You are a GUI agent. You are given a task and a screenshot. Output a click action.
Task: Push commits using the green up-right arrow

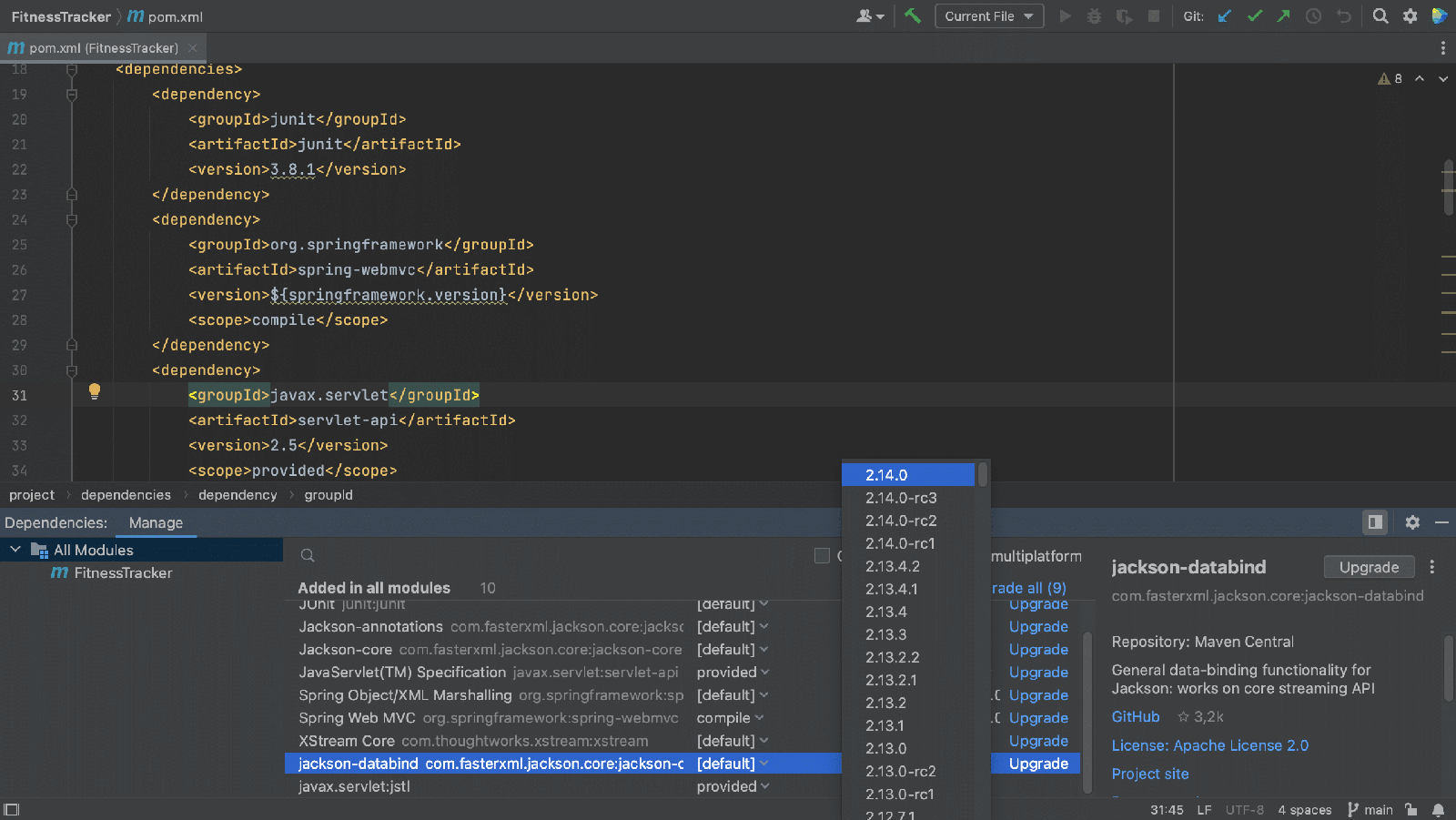1284,16
